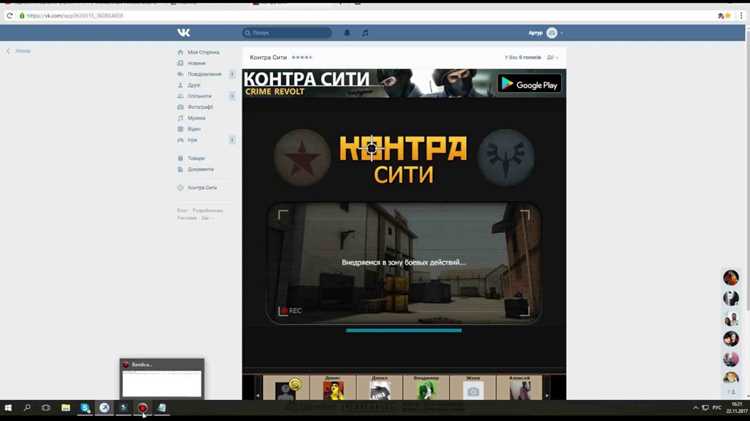Screen dimensions: 750x421
Task: Open the Windows Start menu
Action: click(x=8, y=408)
